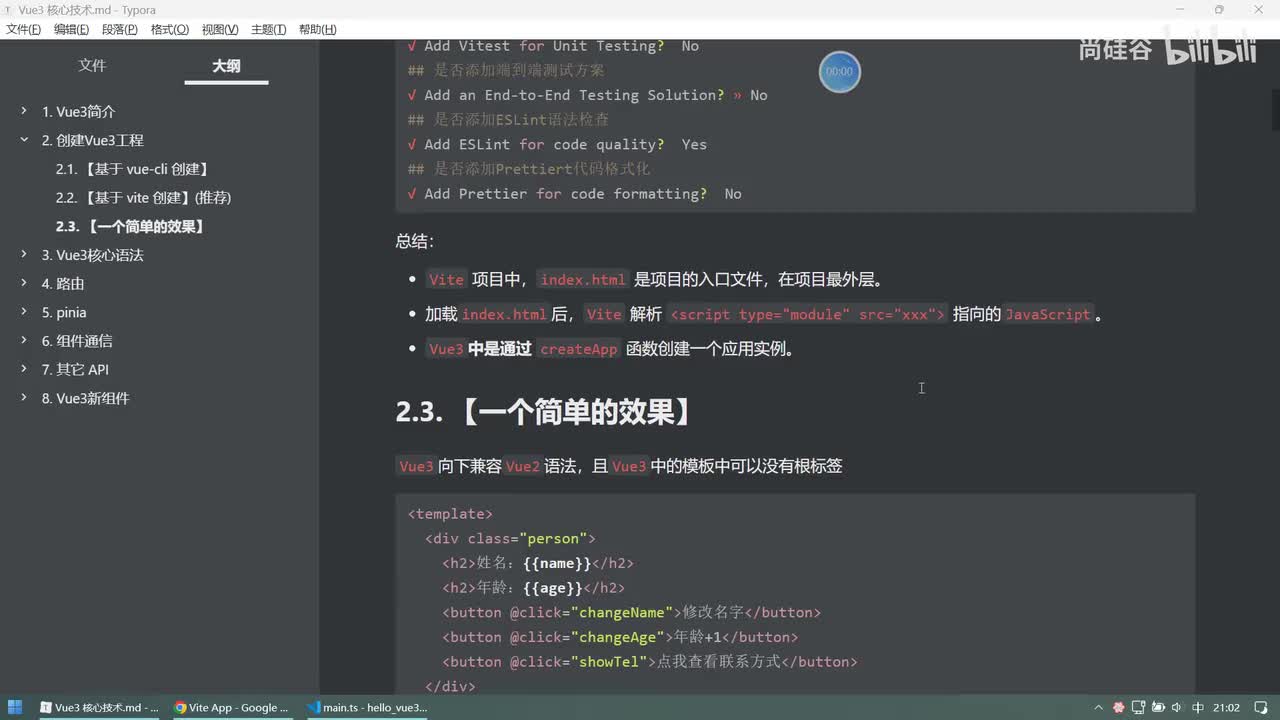Image resolution: width=1280 pixels, height=720 pixels.
Task: Switch to Typora Vue3 核心技术.md taskbar item
Action: coord(98,707)
